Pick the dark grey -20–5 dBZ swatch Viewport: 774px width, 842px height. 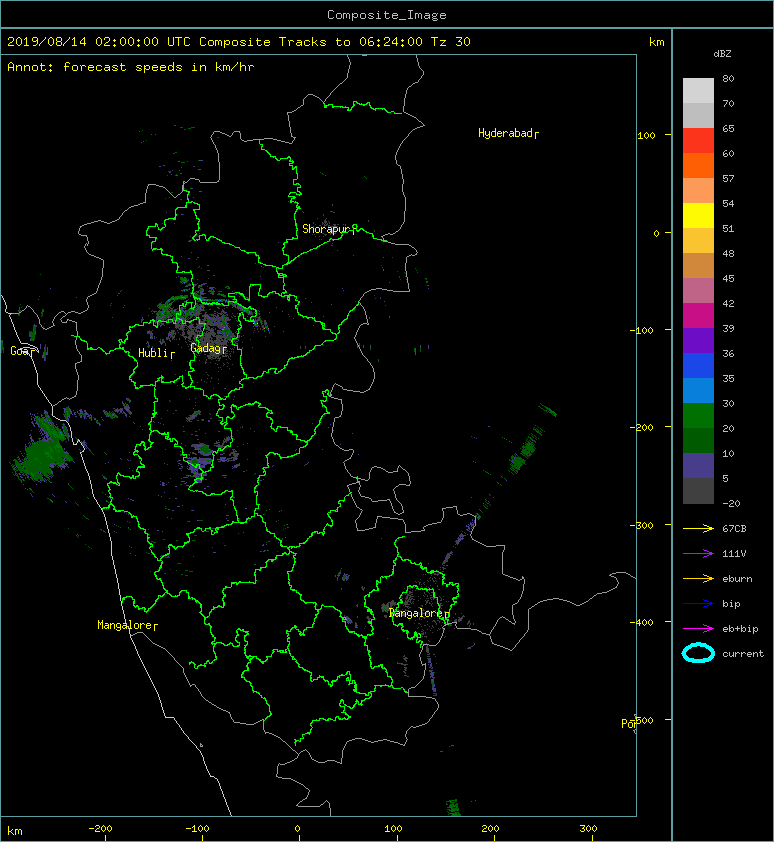point(698,490)
